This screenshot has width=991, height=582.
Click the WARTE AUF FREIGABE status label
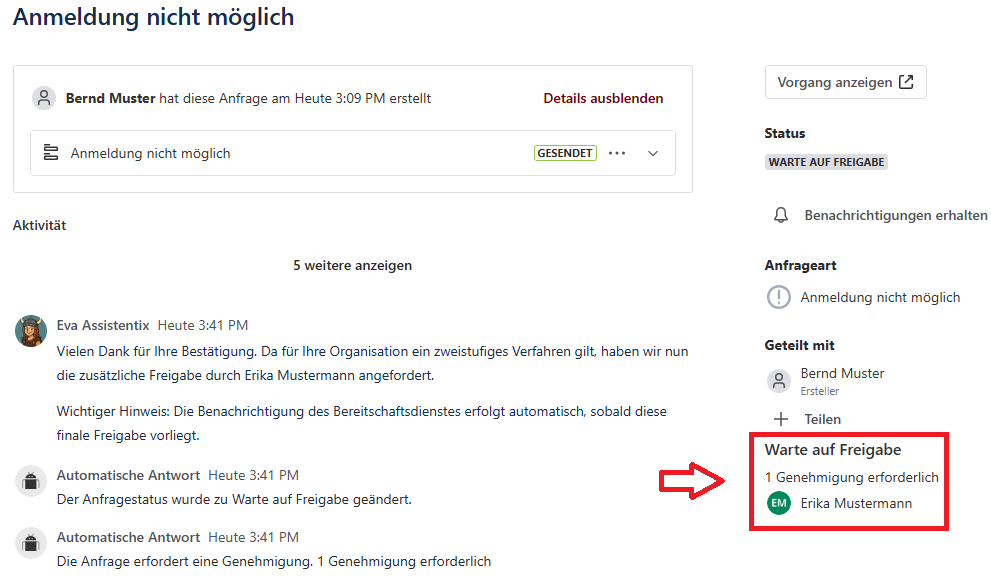tap(826, 162)
